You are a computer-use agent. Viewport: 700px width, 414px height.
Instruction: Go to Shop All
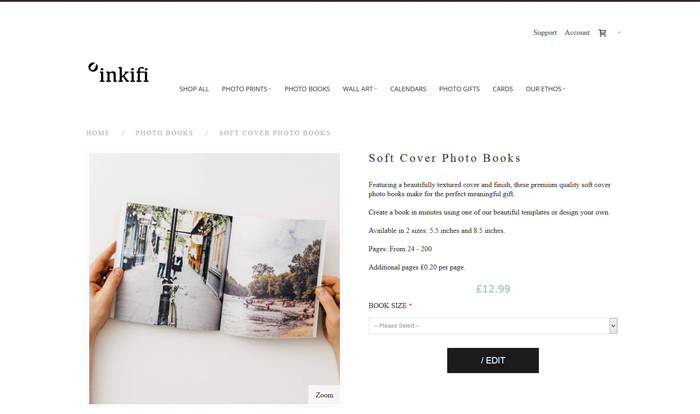pyautogui.click(x=194, y=89)
